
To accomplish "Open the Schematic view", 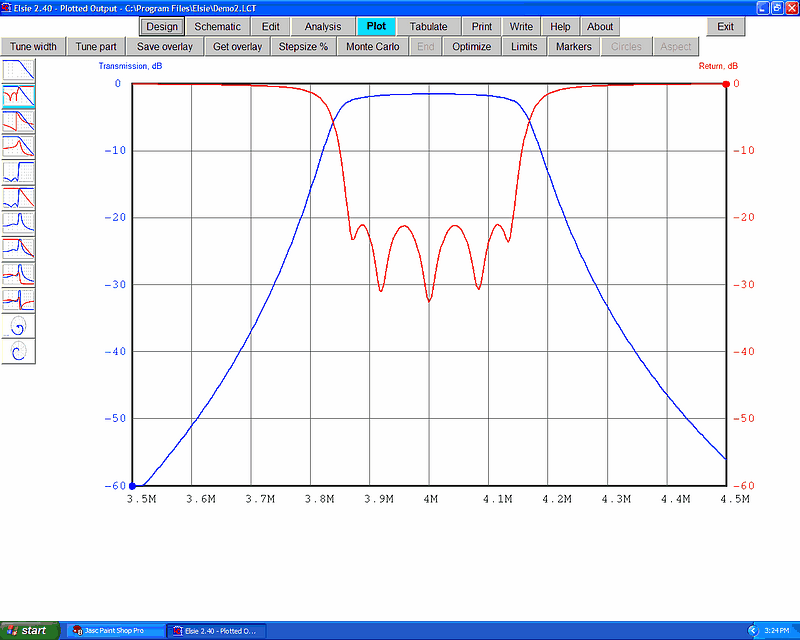I will pos(217,27).
